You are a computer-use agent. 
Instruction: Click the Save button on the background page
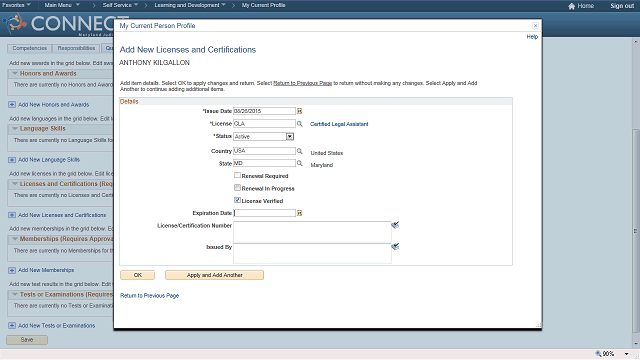[x=27, y=340]
